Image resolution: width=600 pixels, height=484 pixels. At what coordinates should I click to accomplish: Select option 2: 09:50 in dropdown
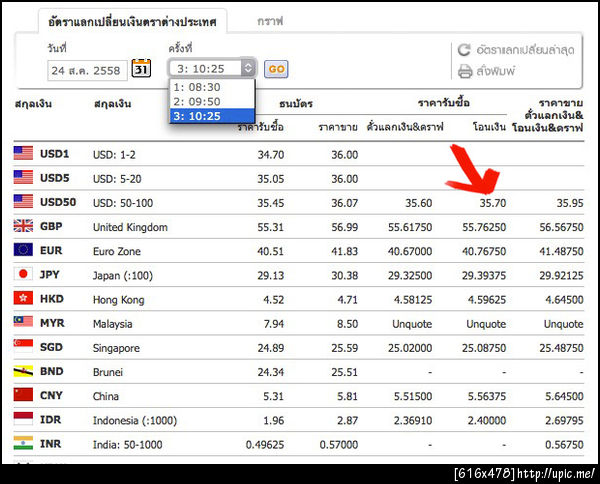click(212, 102)
